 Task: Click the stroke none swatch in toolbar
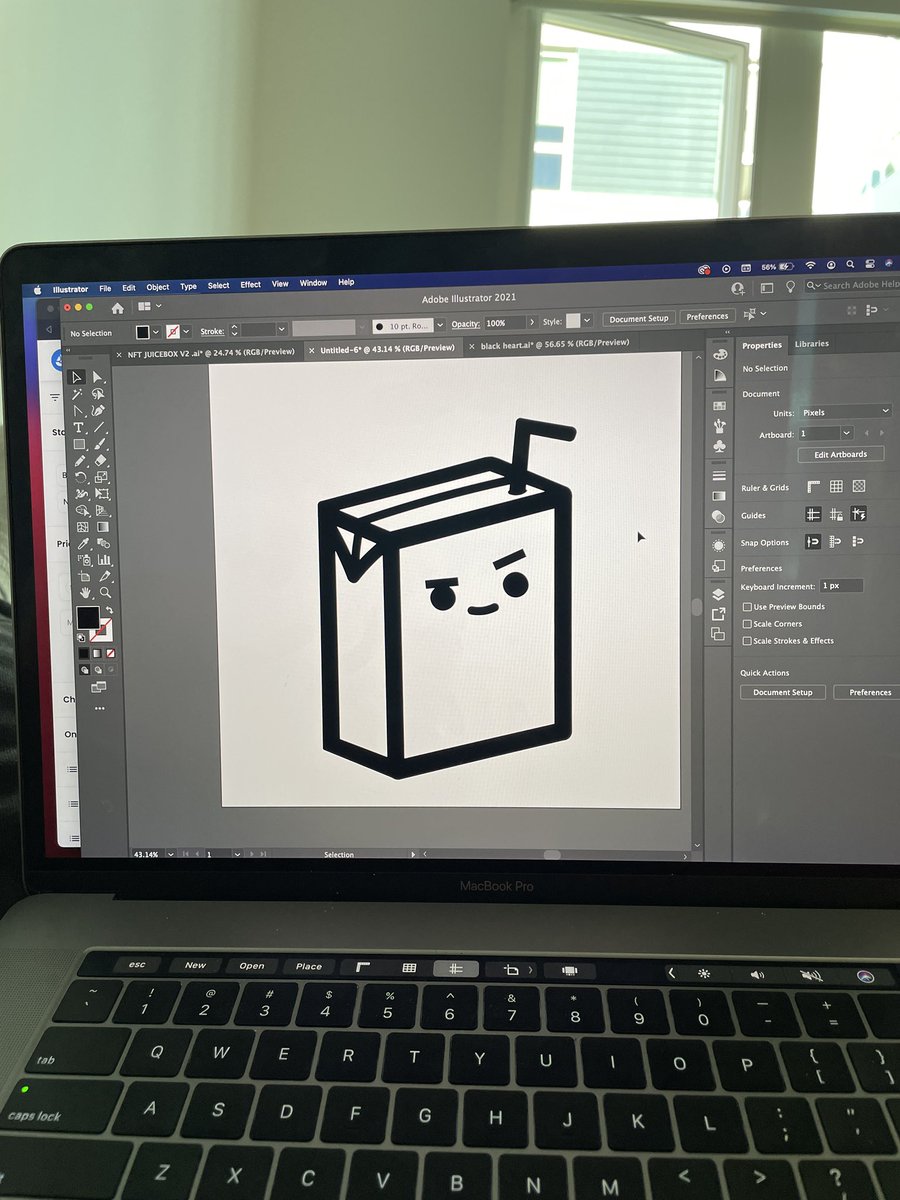coord(103,630)
